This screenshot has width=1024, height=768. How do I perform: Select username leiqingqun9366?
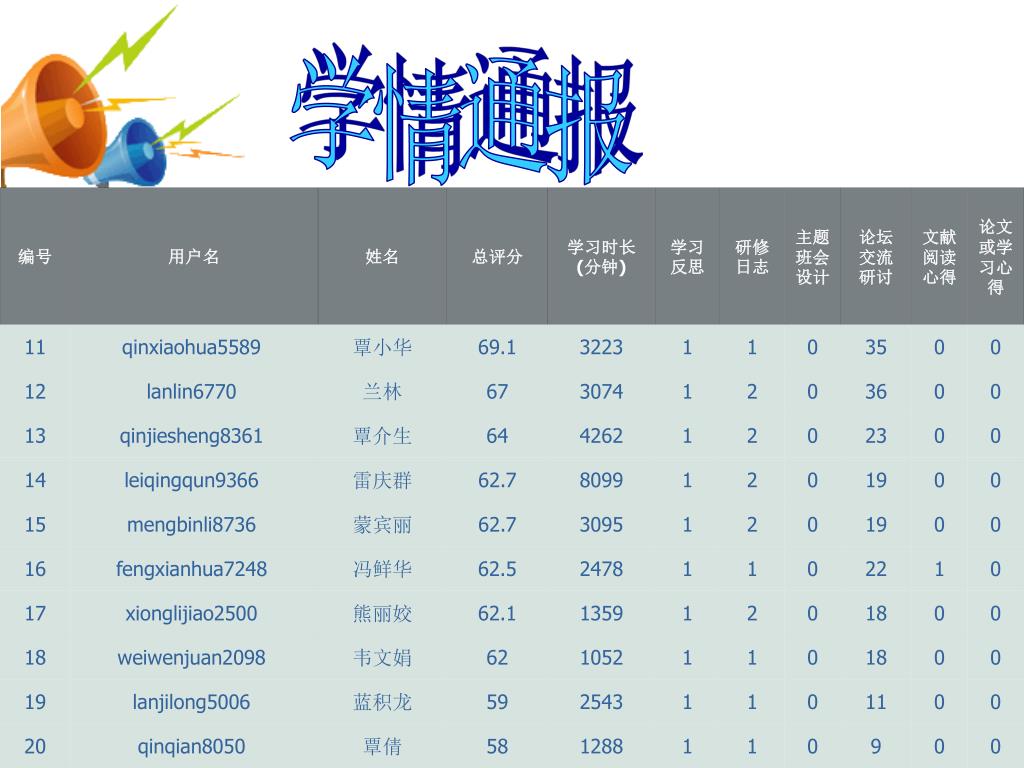pyautogui.click(x=191, y=481)
